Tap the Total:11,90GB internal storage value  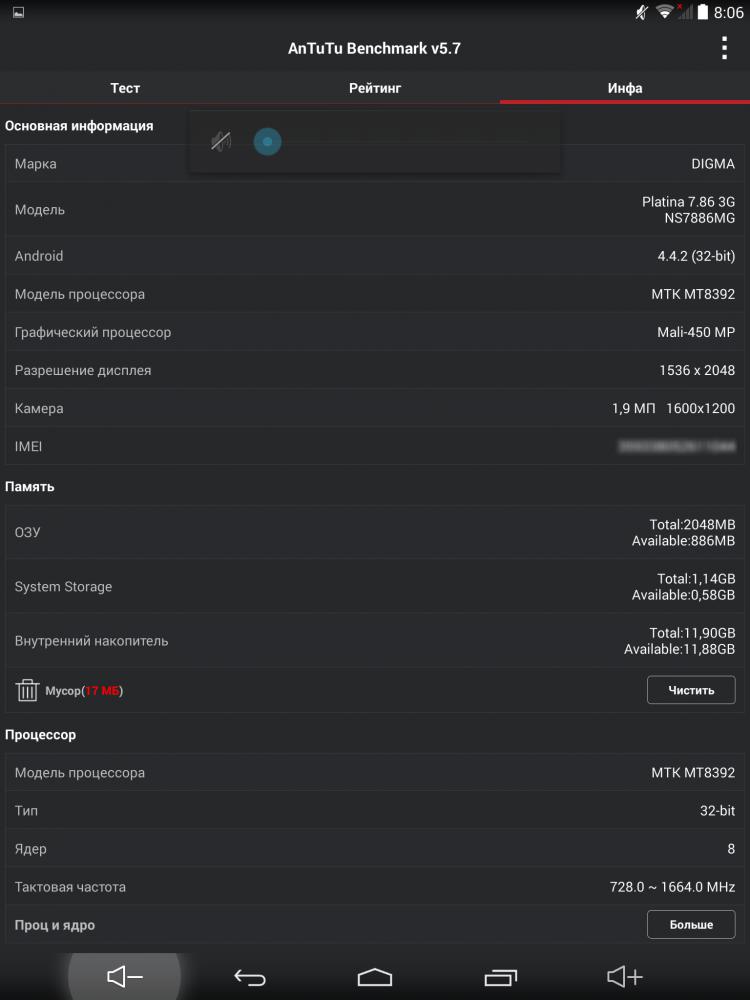click(692, 633)
